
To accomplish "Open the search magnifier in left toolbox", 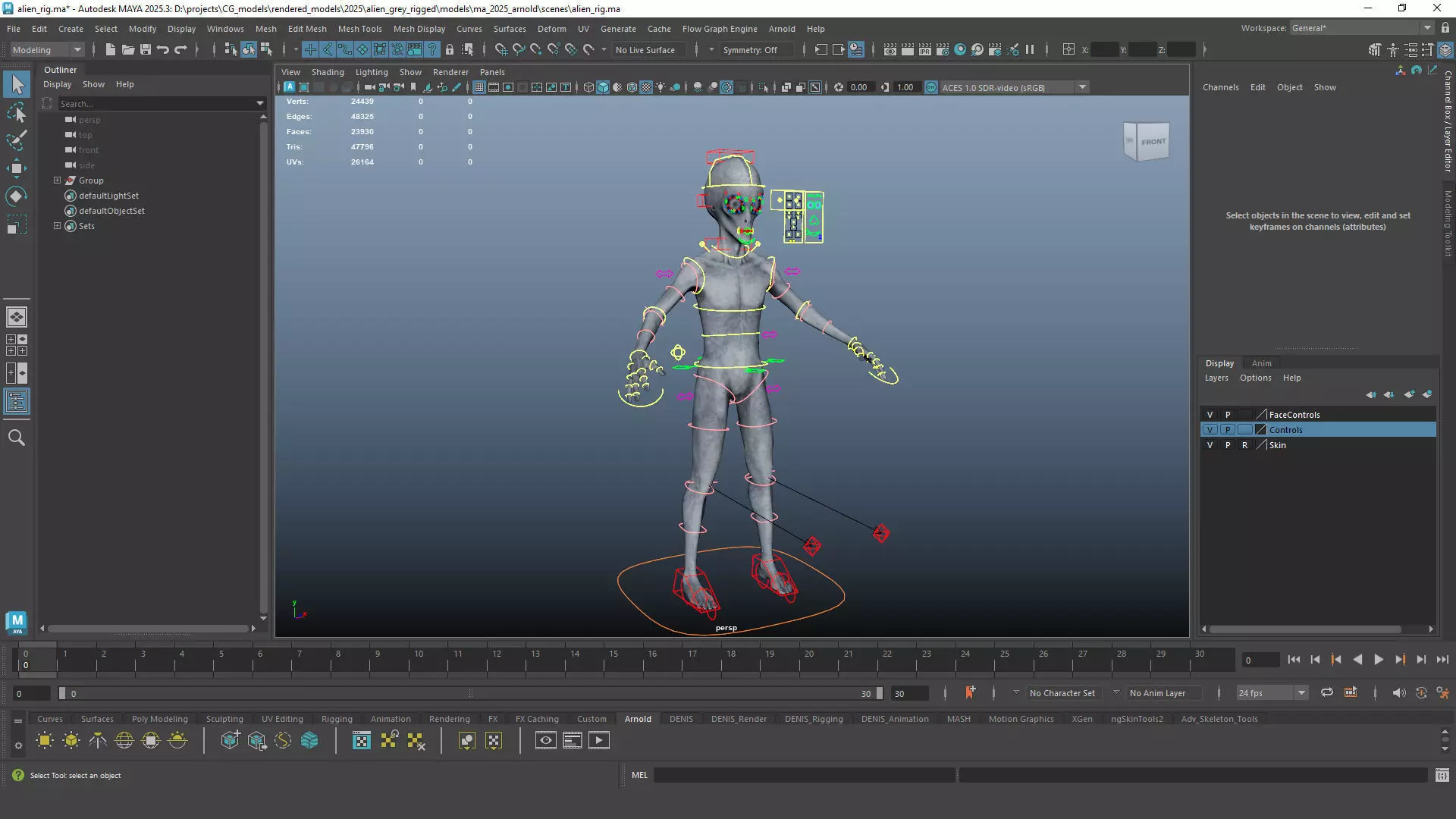I will (17, 438).
